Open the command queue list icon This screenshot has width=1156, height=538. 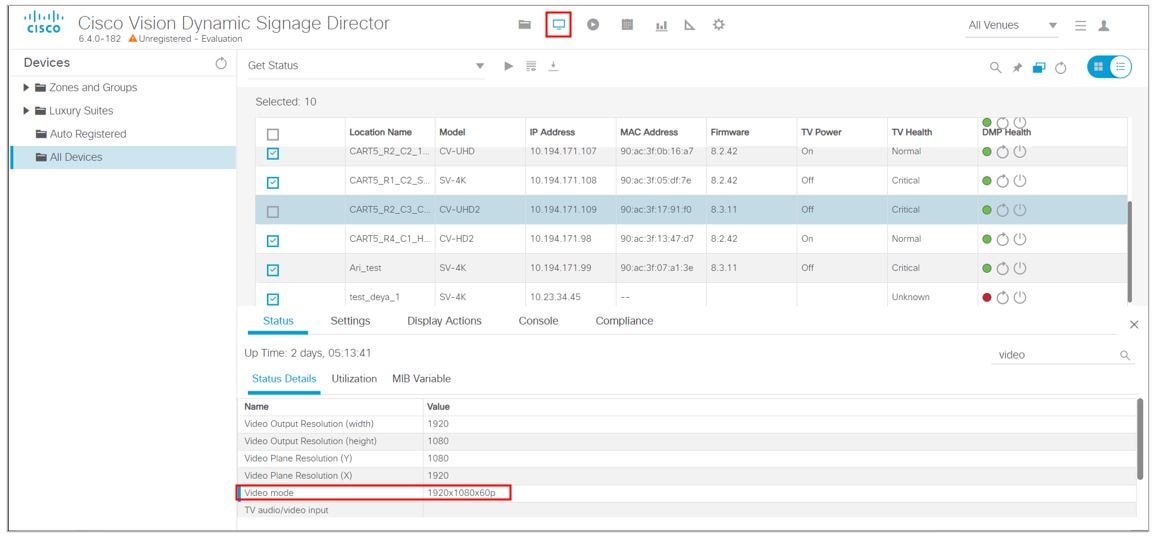[x=531, y=66]
